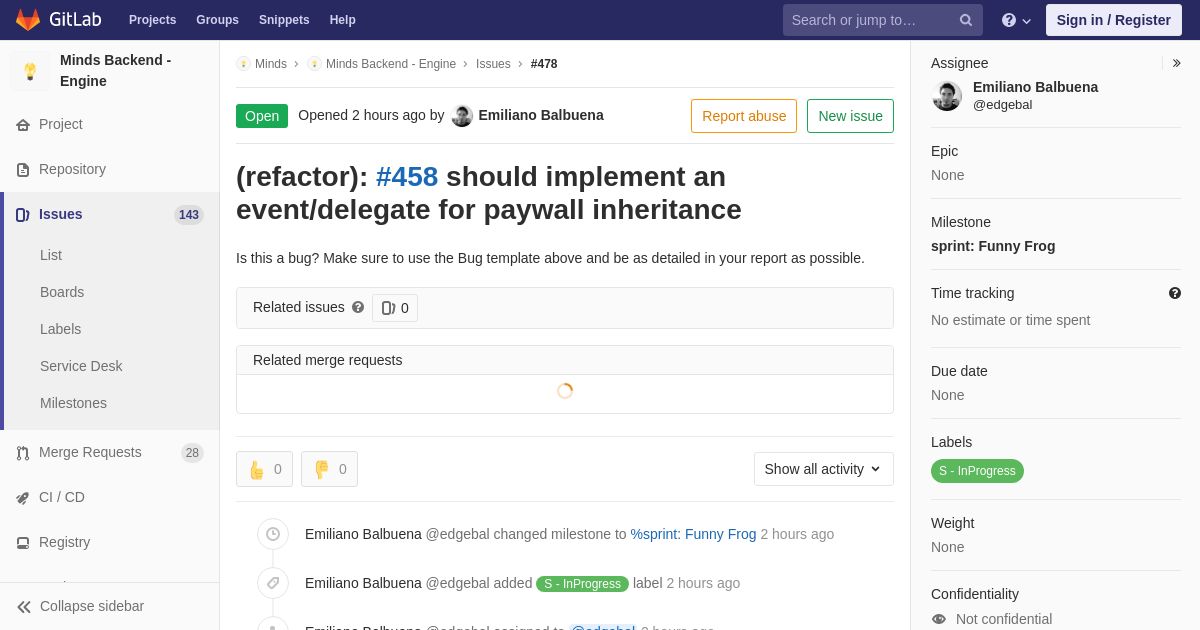
Task: Click Emiliano Balbuena's avatar beside 'Opened 2 hours ago by'
Action: (x=462, y=116)
